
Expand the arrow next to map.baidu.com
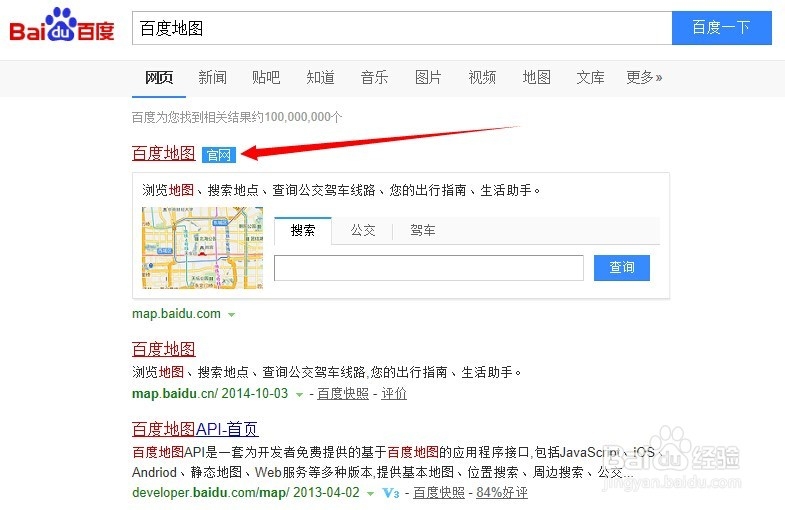(231, 315)
